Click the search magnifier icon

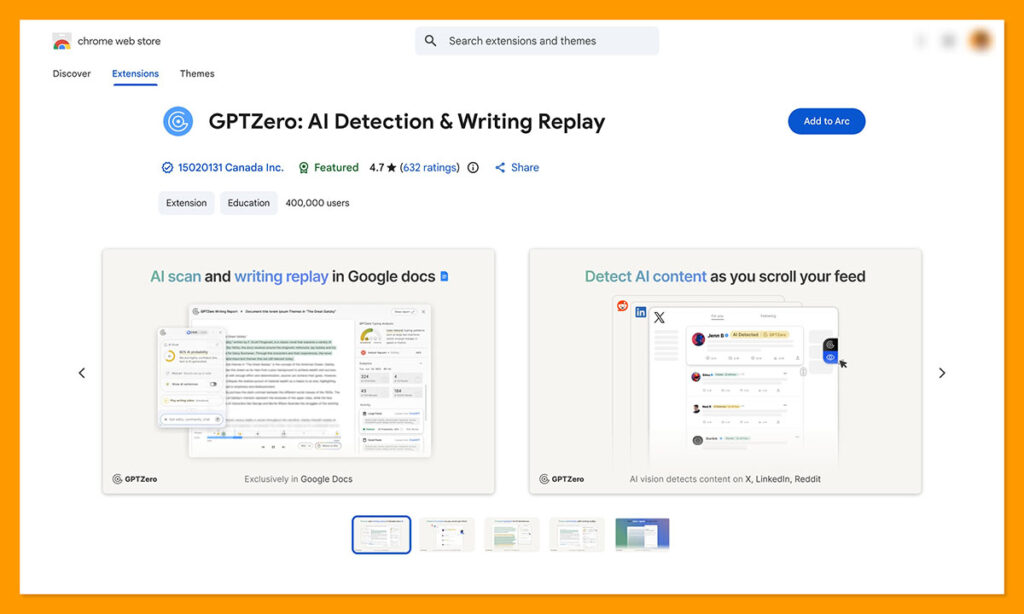point(430,40)
